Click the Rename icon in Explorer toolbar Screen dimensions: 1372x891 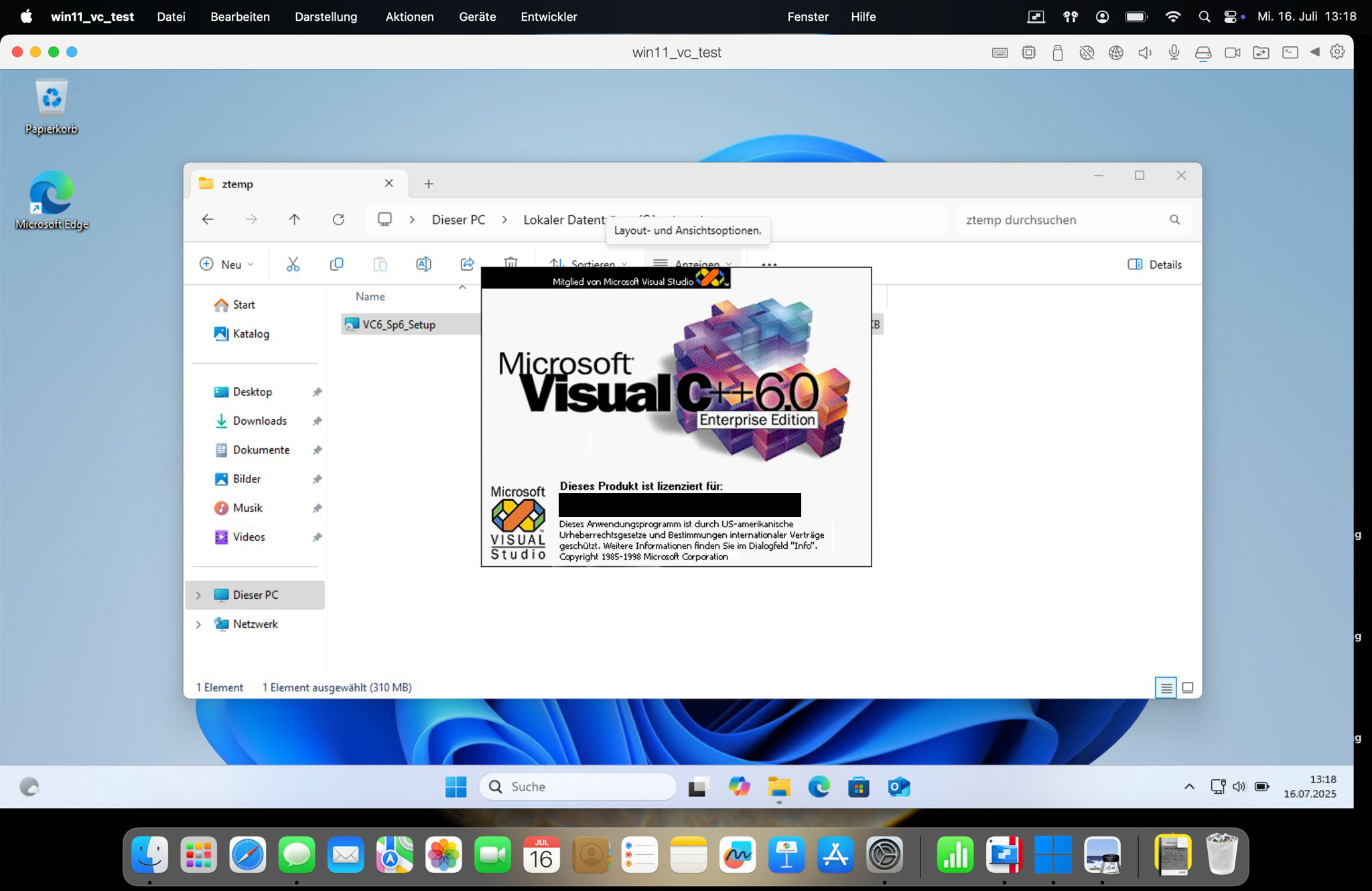(x=423, y=265)
